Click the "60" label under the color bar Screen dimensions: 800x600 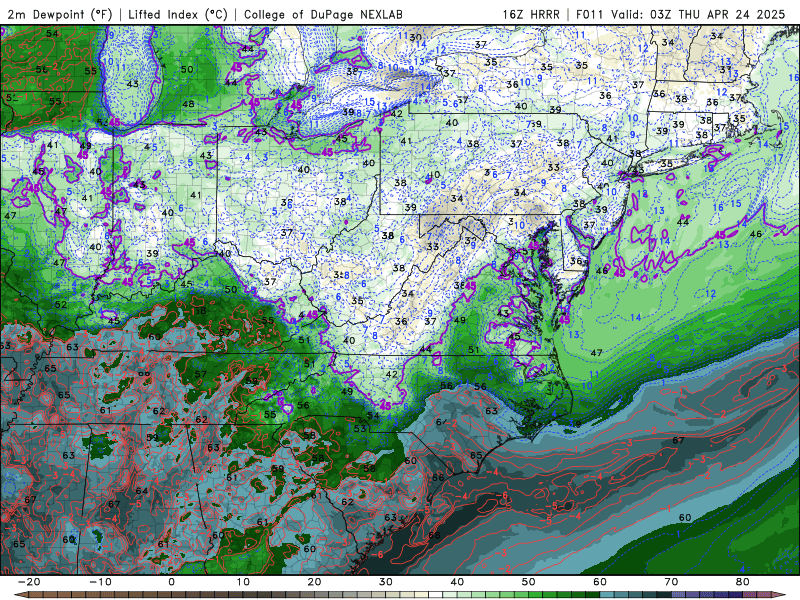pos(600,582)
